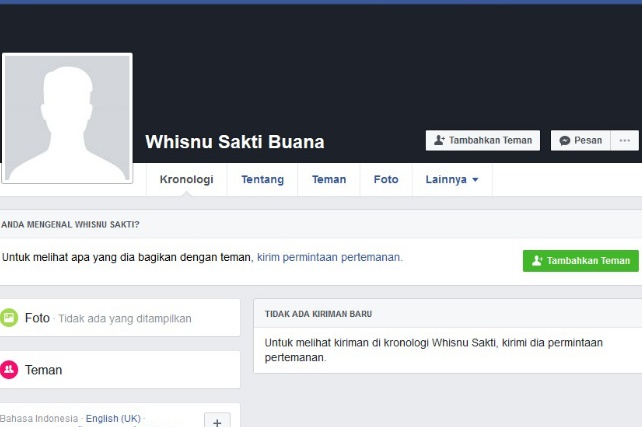Click the ANDA MENGENAL WHISNU SAKTI? heading

pyautogui.click(x=70, y=224)
